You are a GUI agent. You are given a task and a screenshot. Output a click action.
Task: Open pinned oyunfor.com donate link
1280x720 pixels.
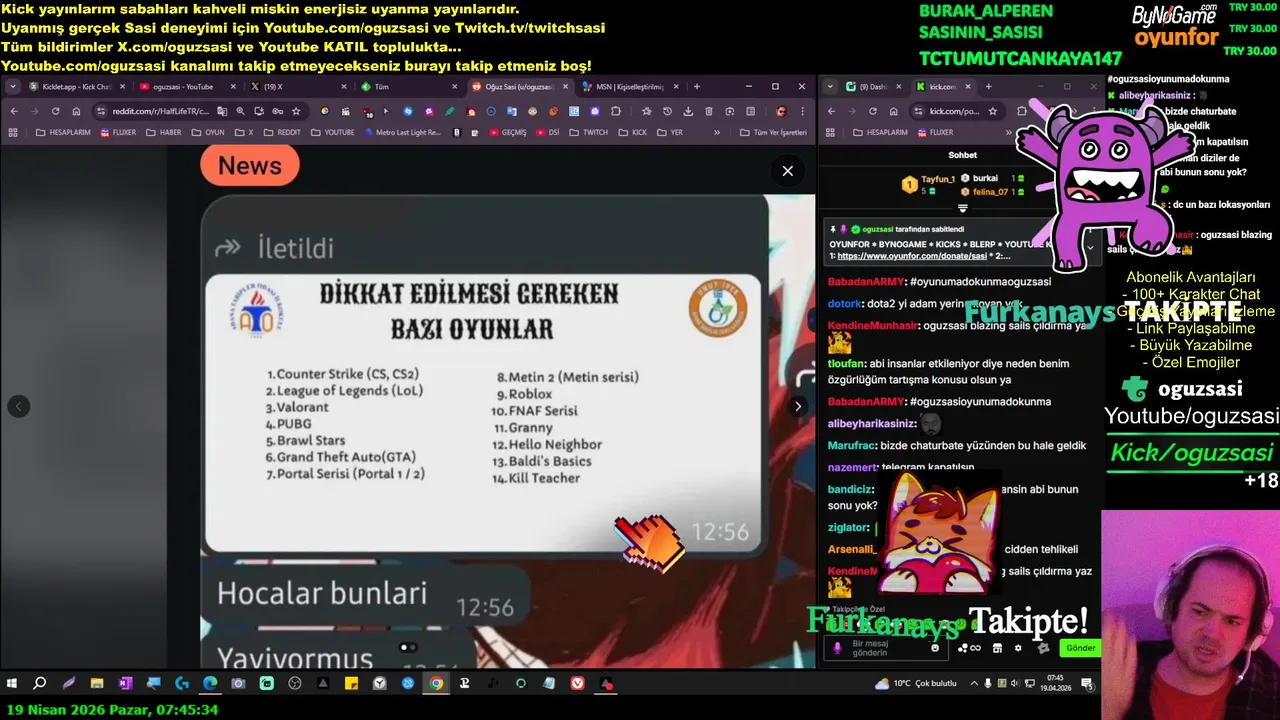910,256
